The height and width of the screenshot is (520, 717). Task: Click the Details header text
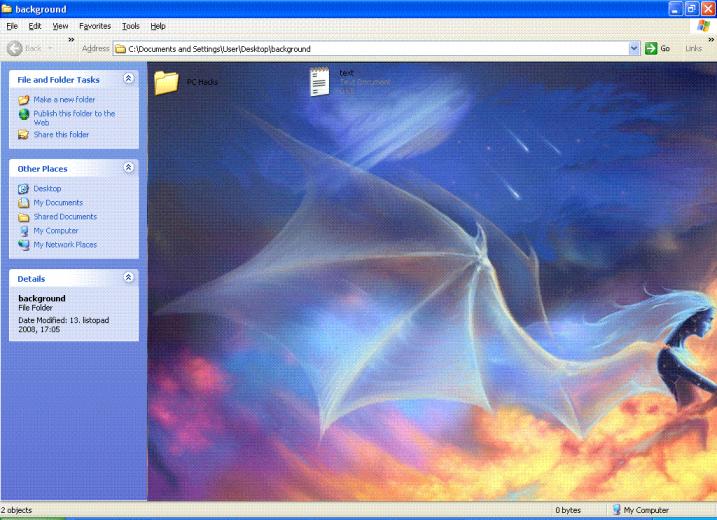click(x=31, y=279)
